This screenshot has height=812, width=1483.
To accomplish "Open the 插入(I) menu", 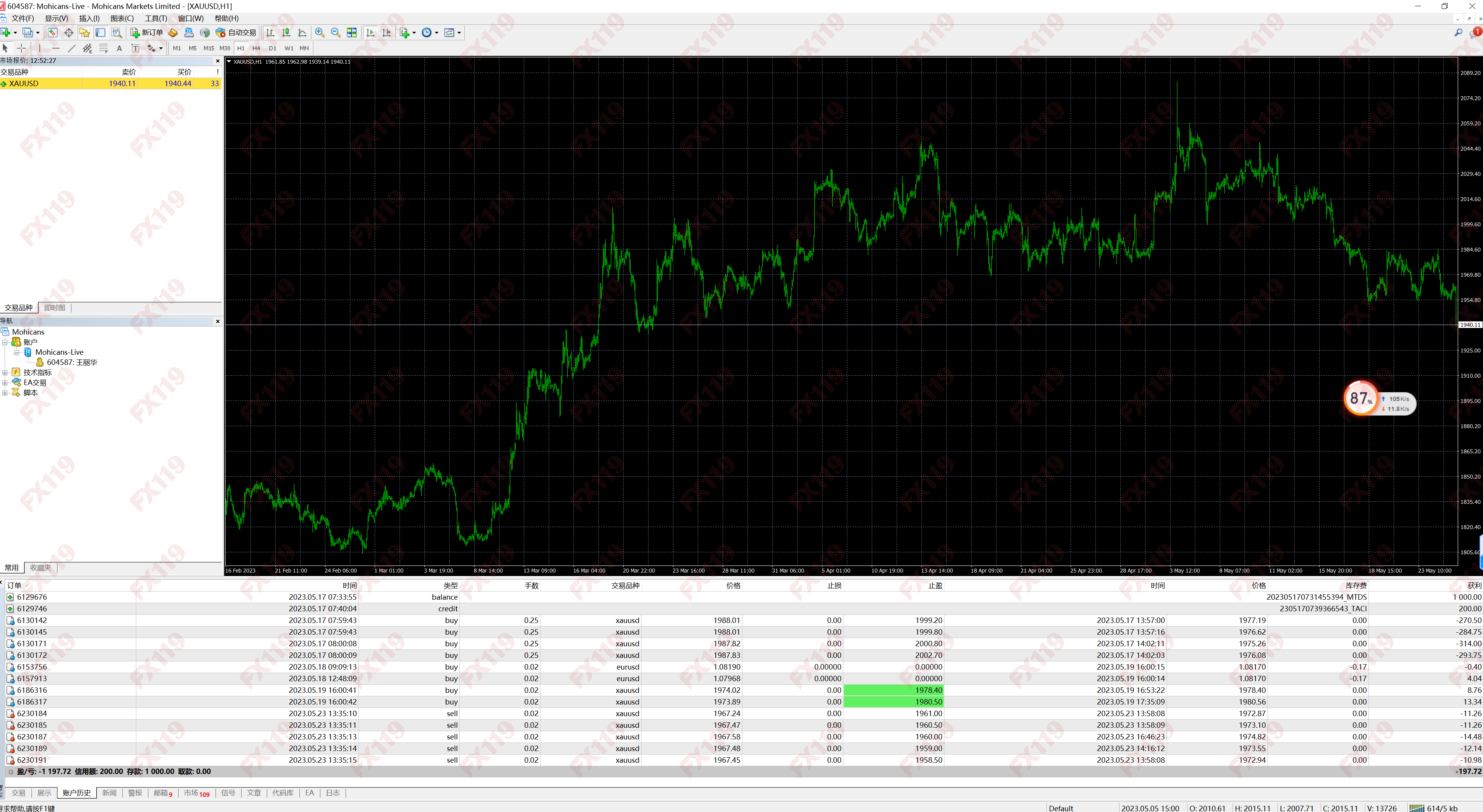I will (x=89, y=18).
